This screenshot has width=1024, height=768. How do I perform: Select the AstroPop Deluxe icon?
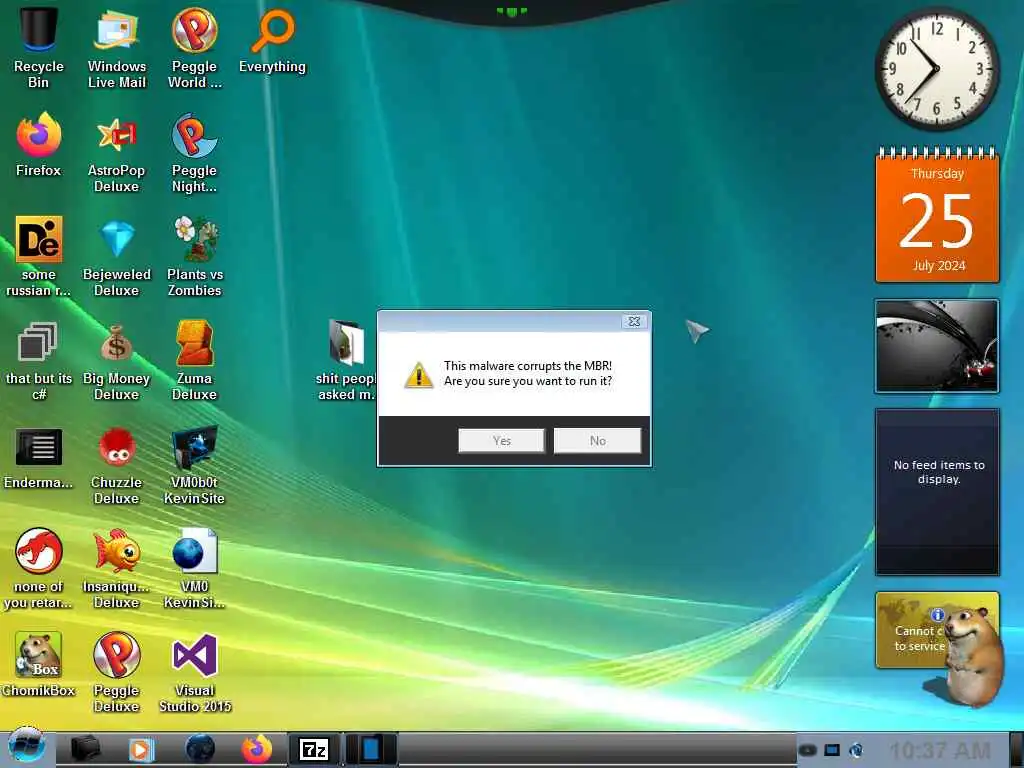(116, 153)
